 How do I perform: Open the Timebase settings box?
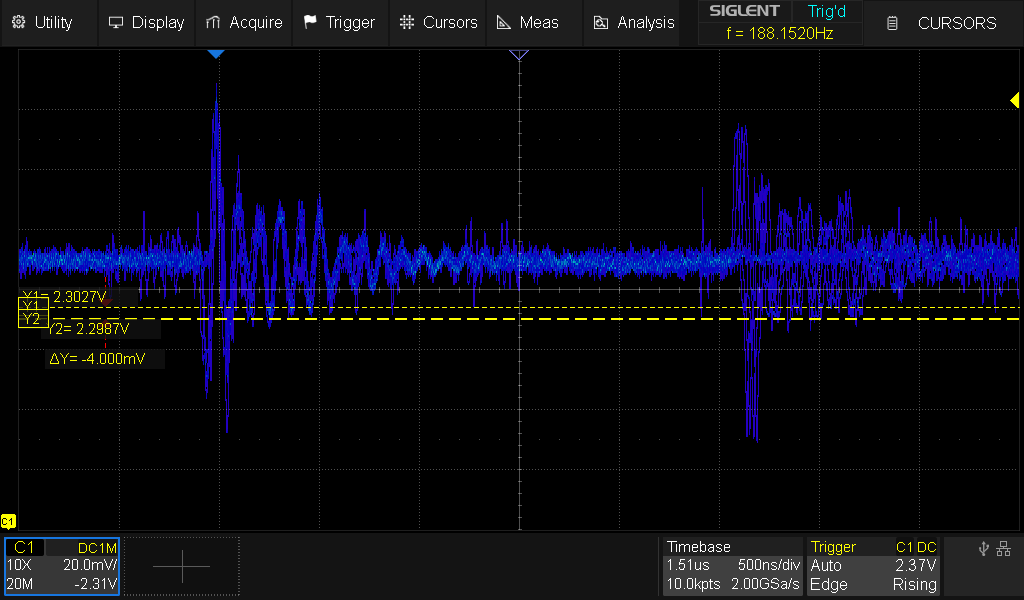pyautogui.click(x=733, y=566)
